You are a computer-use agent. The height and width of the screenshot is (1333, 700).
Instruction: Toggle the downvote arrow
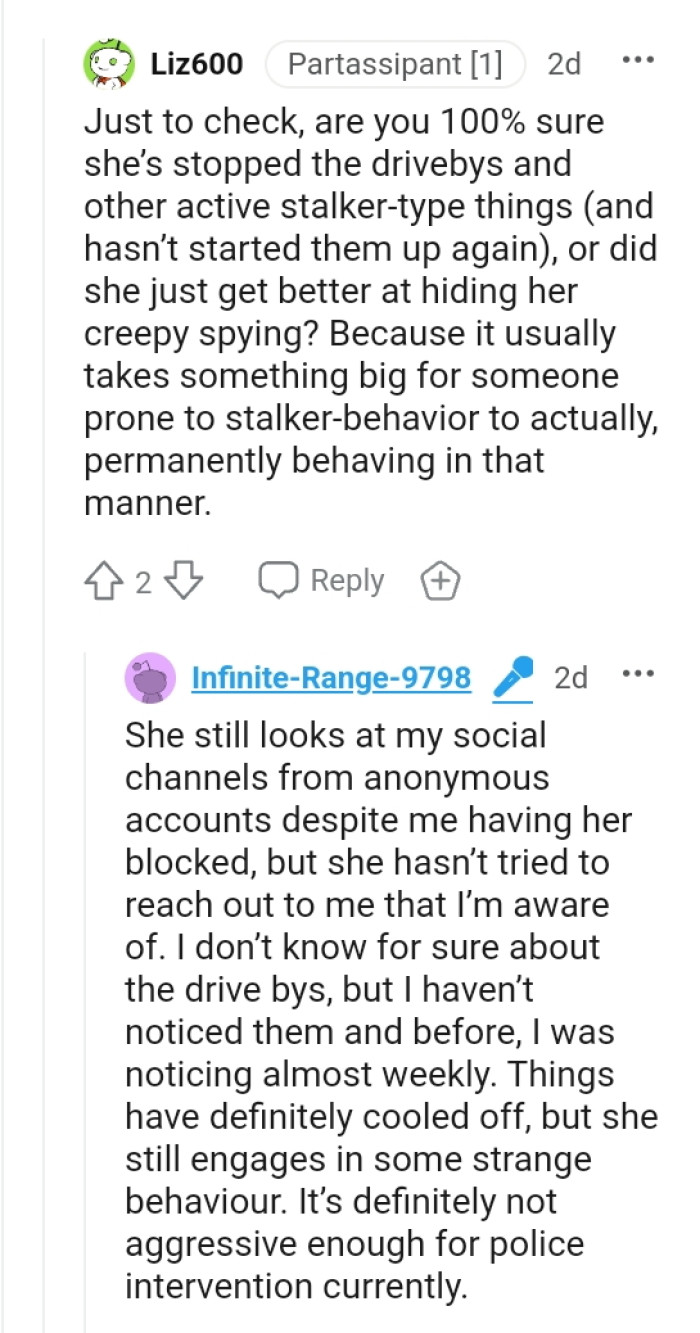(183, 580)
